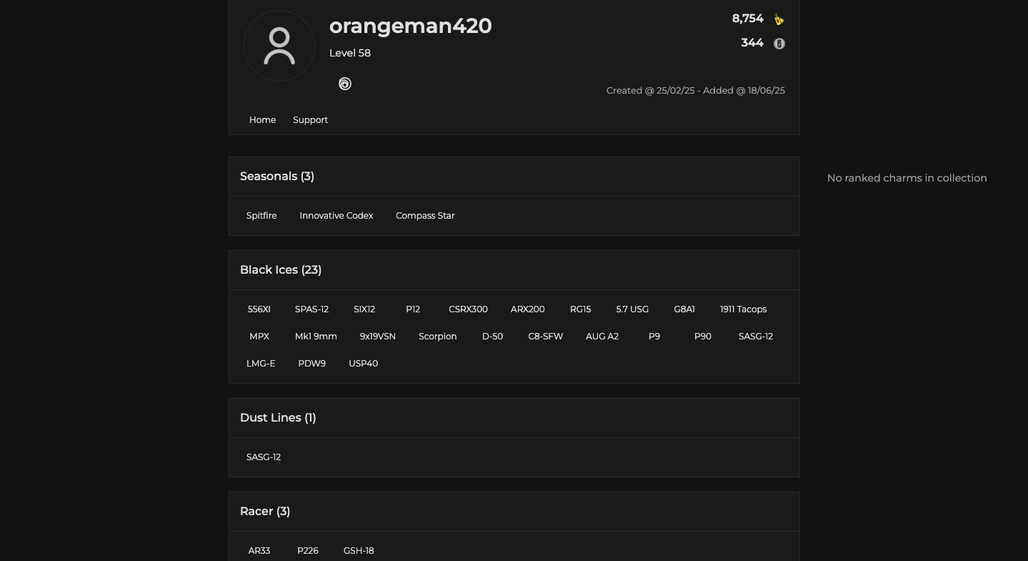
Task: Click the No ranked charms in collection text
Action: 907,178
